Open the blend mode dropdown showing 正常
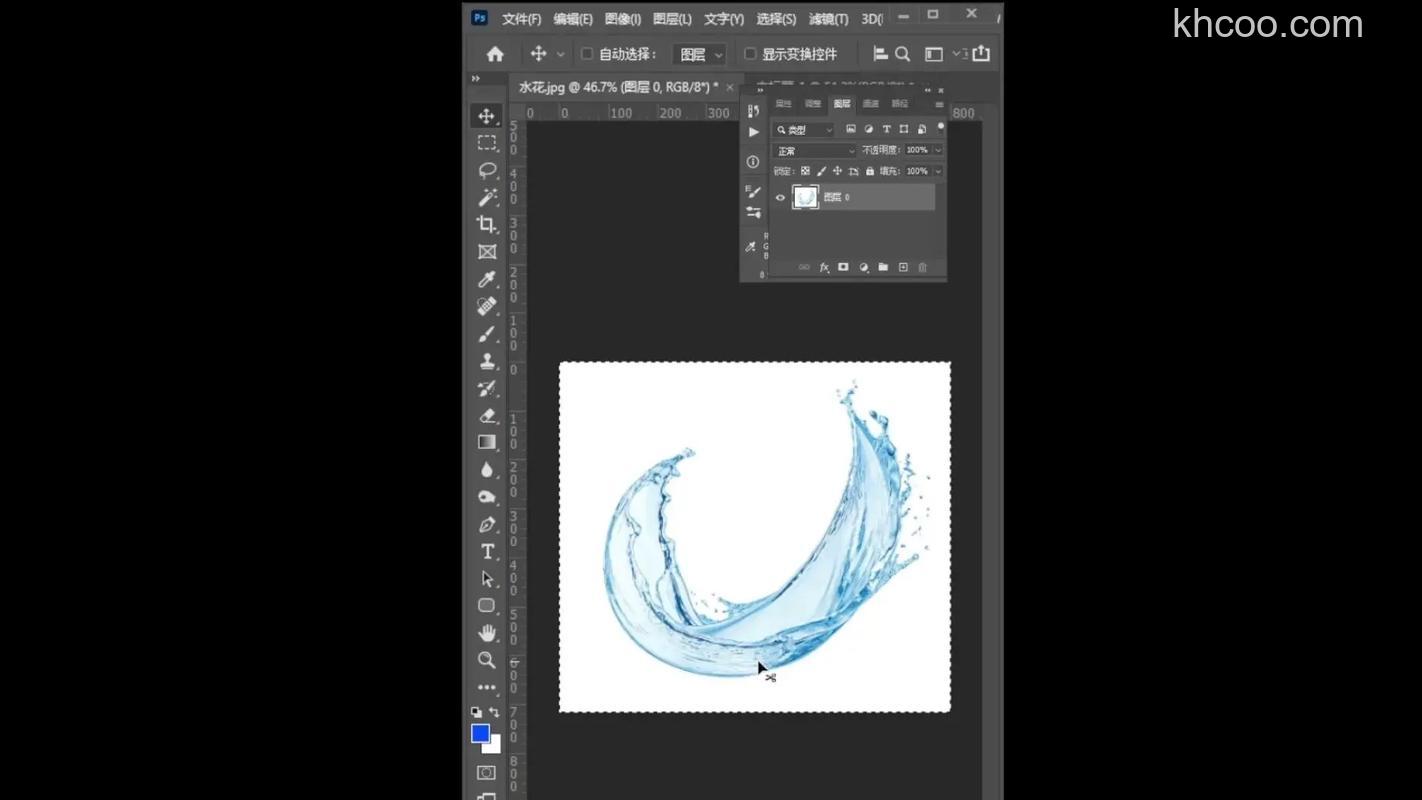The image size is (1422, 800). pos(812,150)
